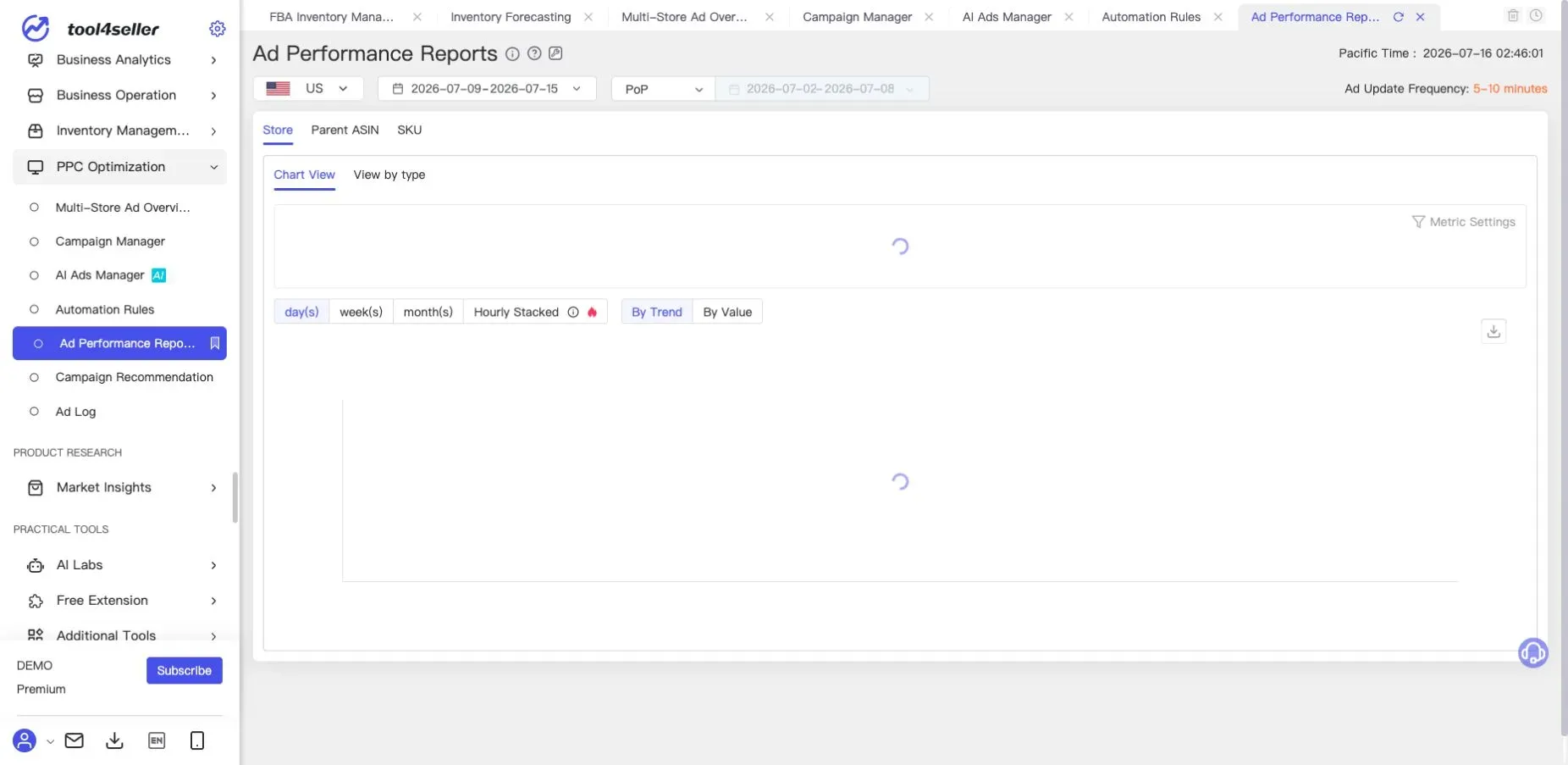Select By Value display mode
The height and width of the screenshot is (765, 1568).
pyautogui.click(x=727, y=312)
